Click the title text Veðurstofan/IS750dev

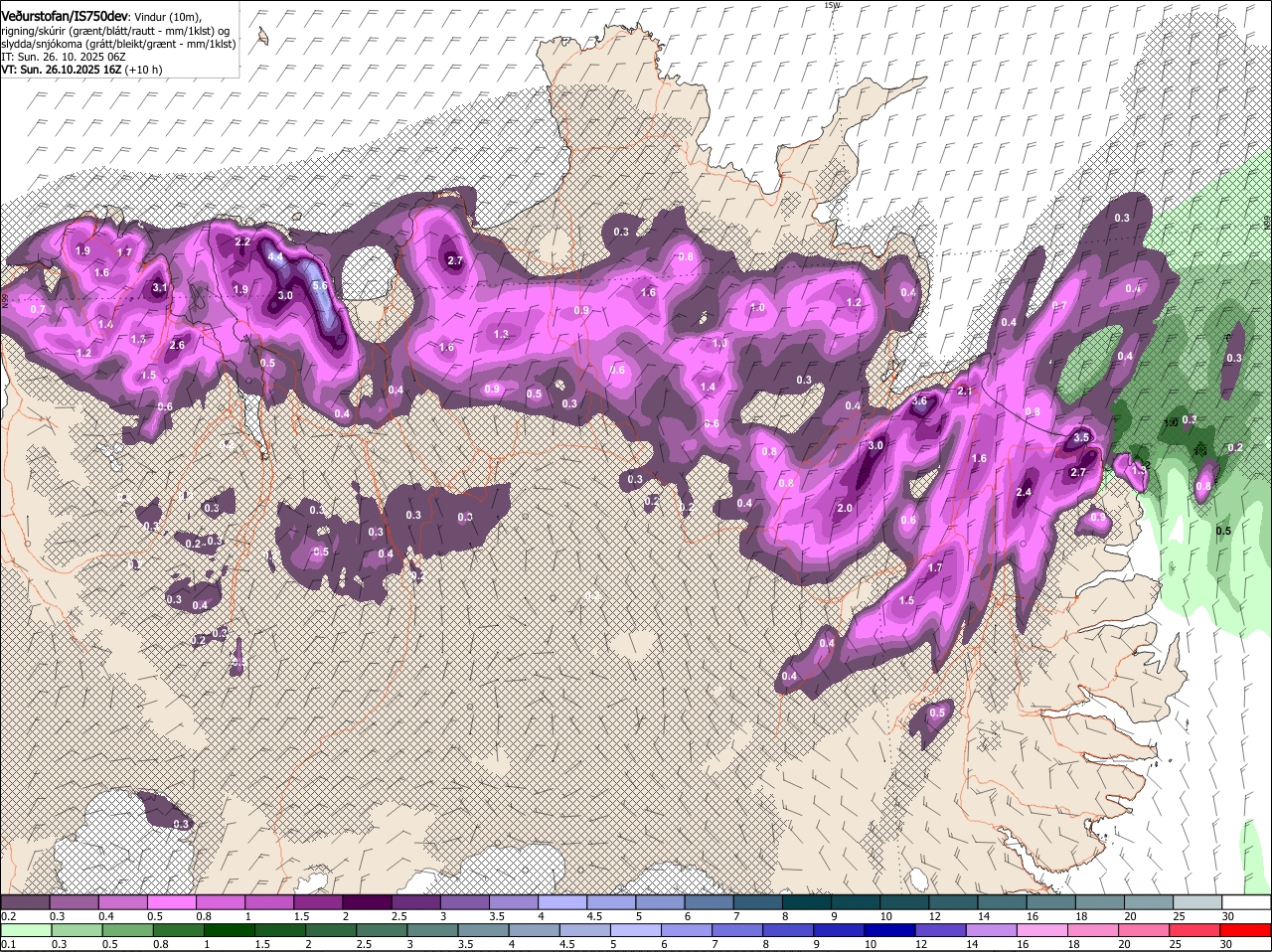pyautogui.click(x=65, y=17)
